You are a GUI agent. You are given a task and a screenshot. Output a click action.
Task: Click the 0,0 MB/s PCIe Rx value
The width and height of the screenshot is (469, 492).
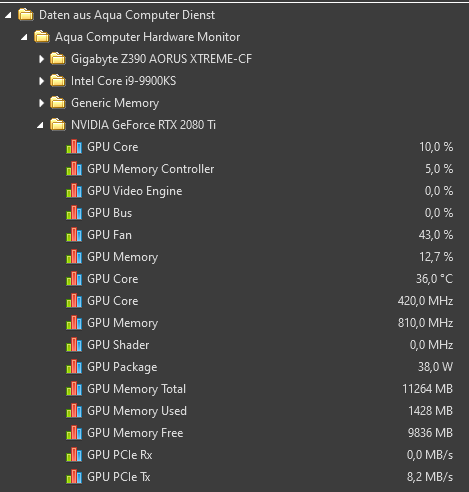(x=430, y=455)
